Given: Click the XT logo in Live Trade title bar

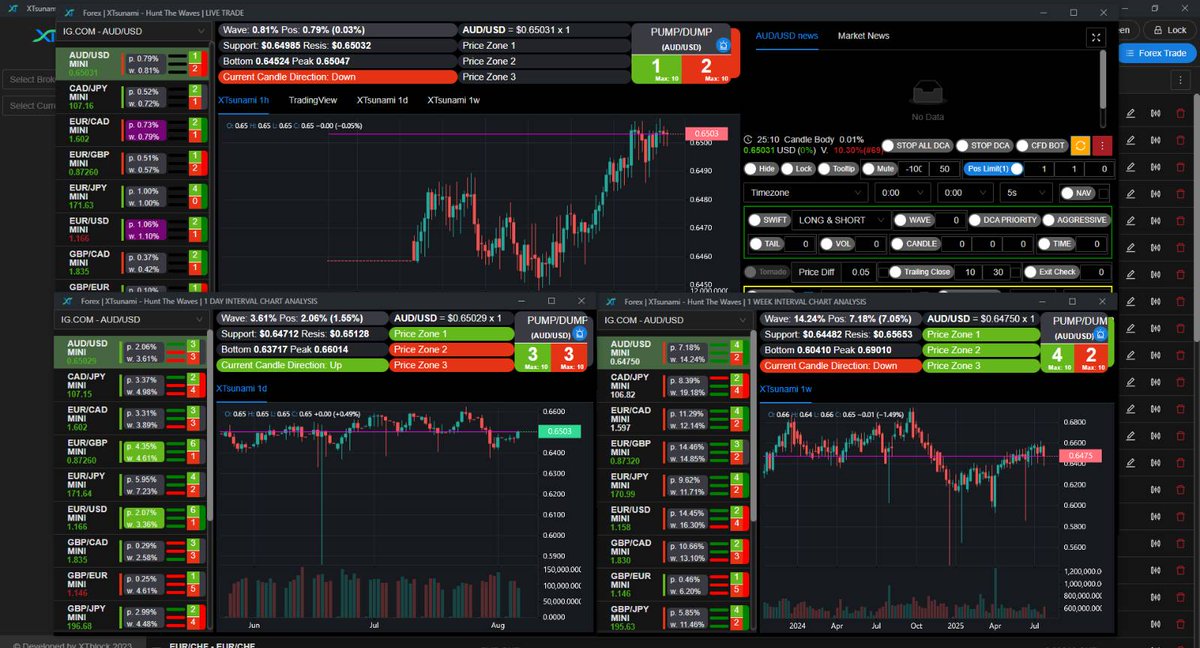Looking at the screenshot, I should (x=67, y=12).
